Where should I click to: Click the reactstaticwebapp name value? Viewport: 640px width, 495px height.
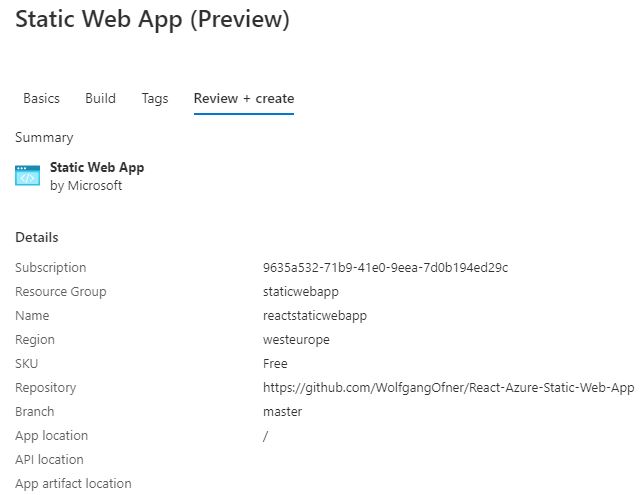pyautogui.click(x=315, y=316)
